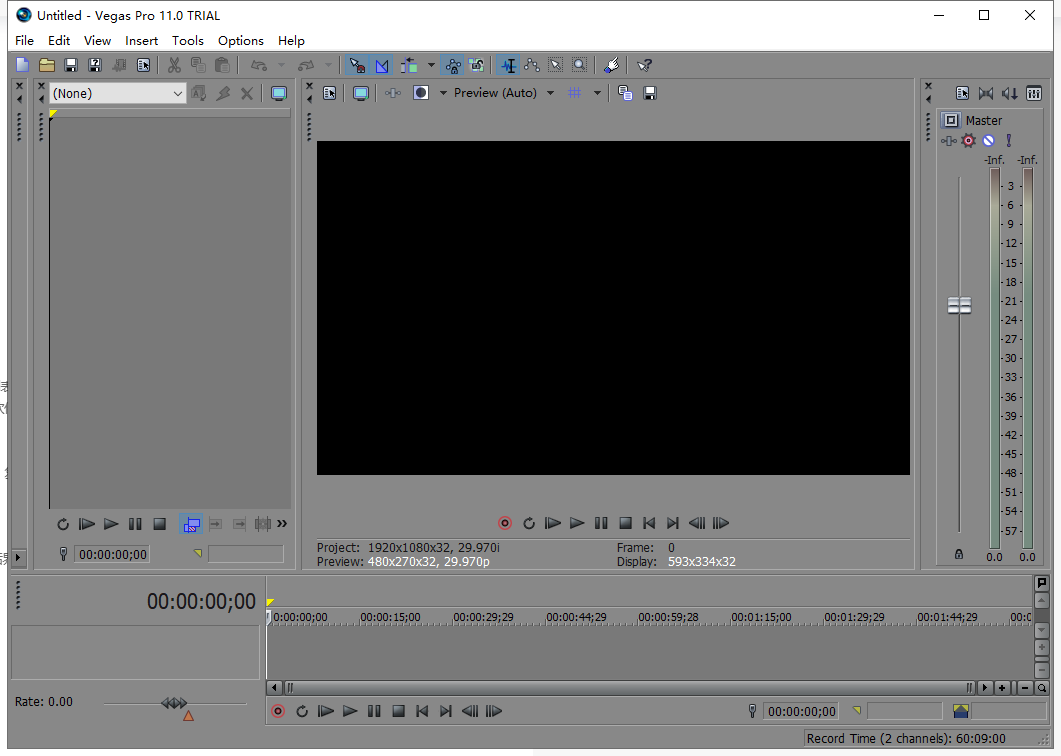Open the (None) trimmer media dropdown
This screenshot has height=756, width=1061.
point(118,93)
